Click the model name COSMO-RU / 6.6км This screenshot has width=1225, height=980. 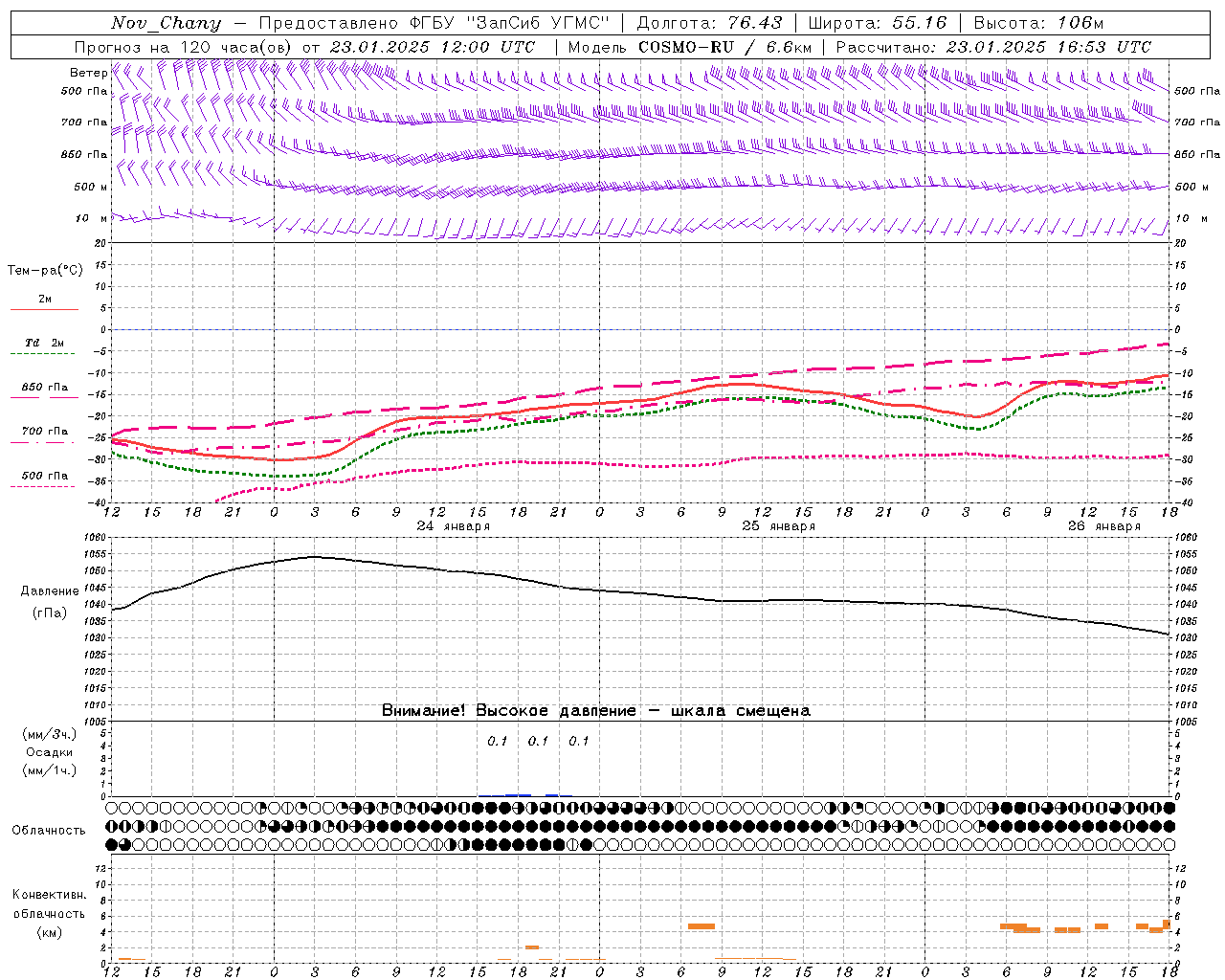[x=725, y=47]
